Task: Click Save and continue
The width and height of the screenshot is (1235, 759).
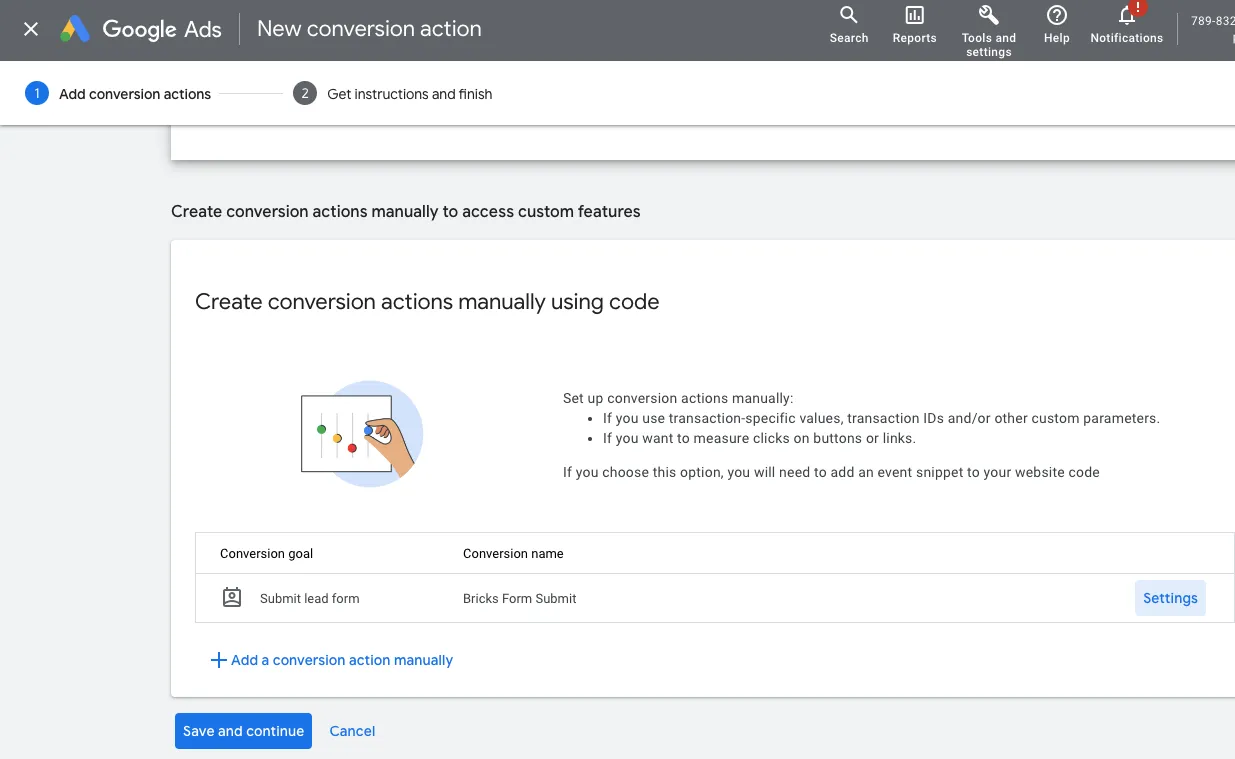Action: [x=243, y=731]
